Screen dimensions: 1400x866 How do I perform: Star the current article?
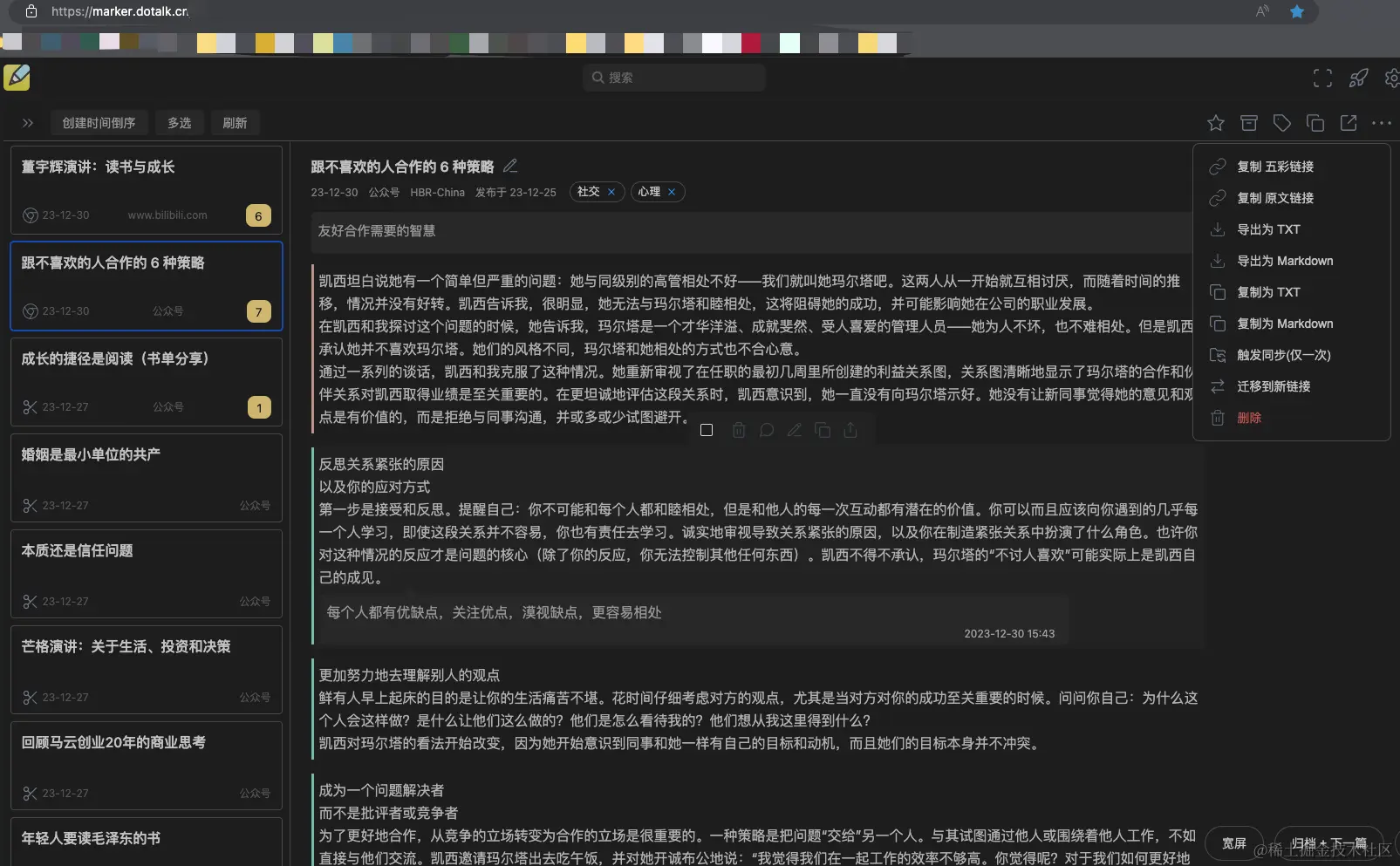(1216, 123)
